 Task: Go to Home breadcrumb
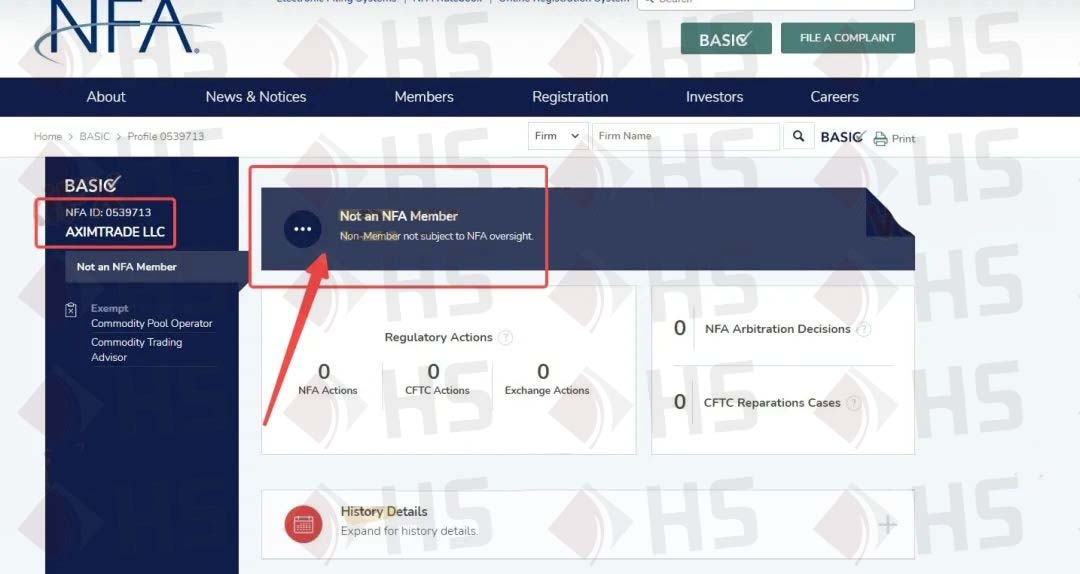pyautogui.click(x=48, y=136)
